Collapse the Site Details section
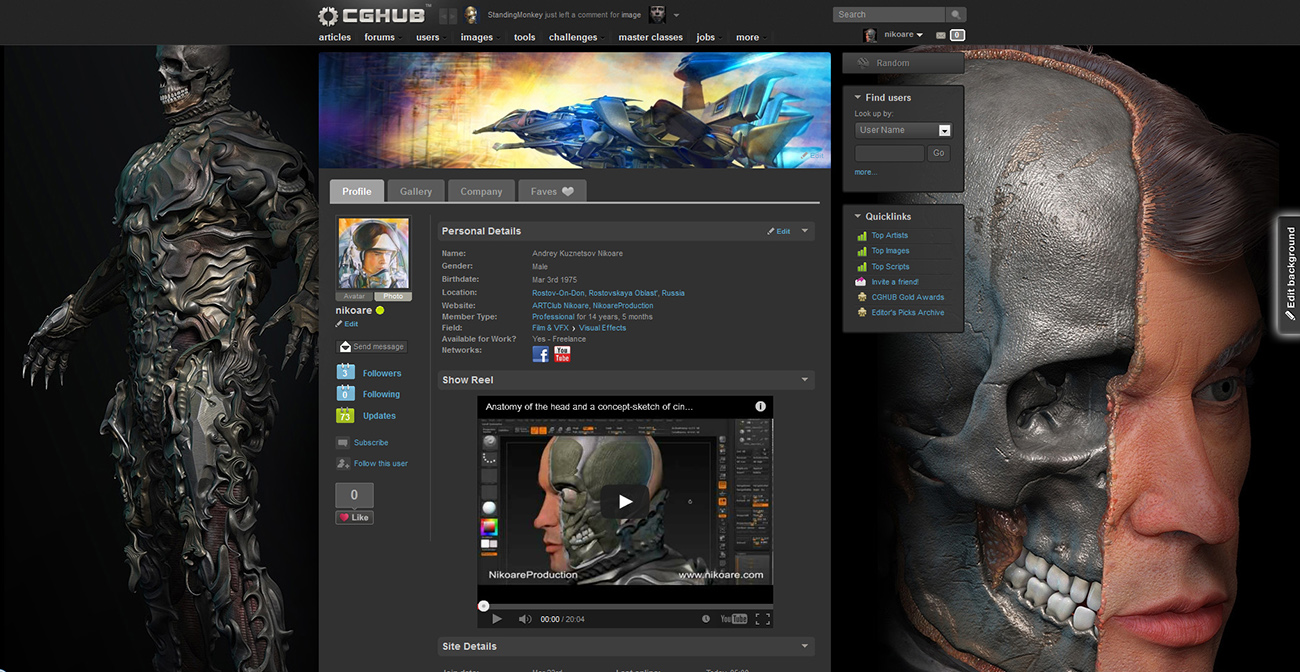Viewport: 1300px width, 672px height. click(805, 646)
